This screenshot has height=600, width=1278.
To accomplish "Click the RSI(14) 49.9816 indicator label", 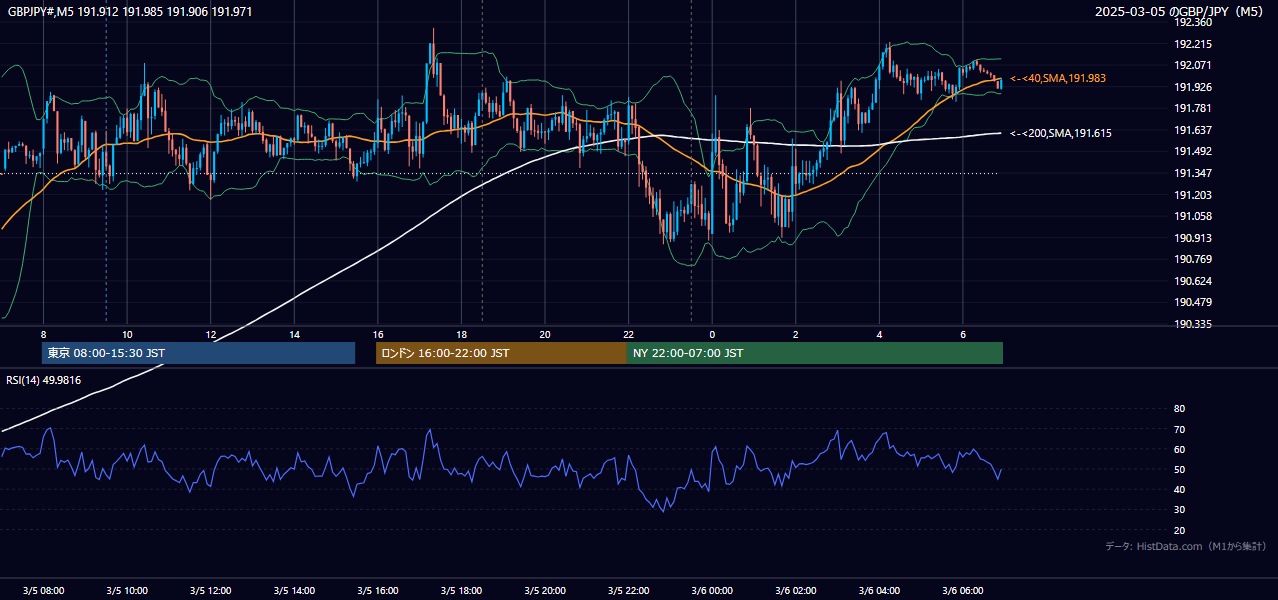I will click(x=44, y=380).
